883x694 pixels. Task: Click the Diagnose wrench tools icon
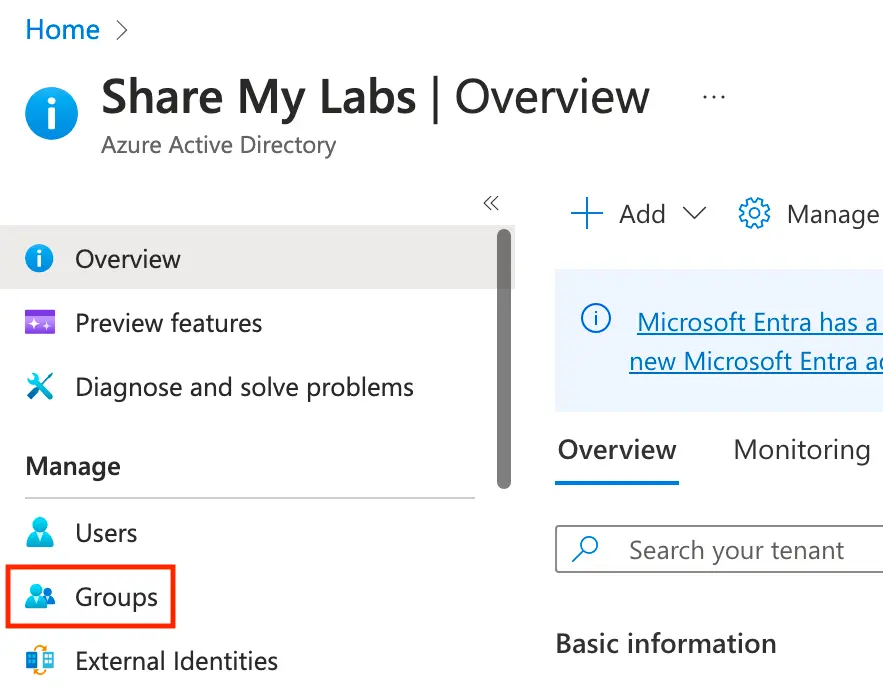[x=39, y=387]
